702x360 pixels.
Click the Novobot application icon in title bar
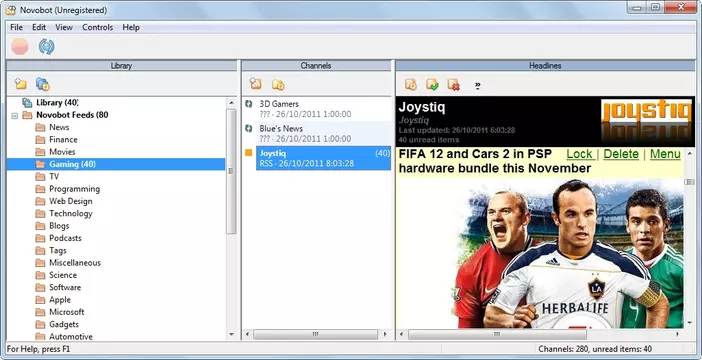[x=11, y=9]
